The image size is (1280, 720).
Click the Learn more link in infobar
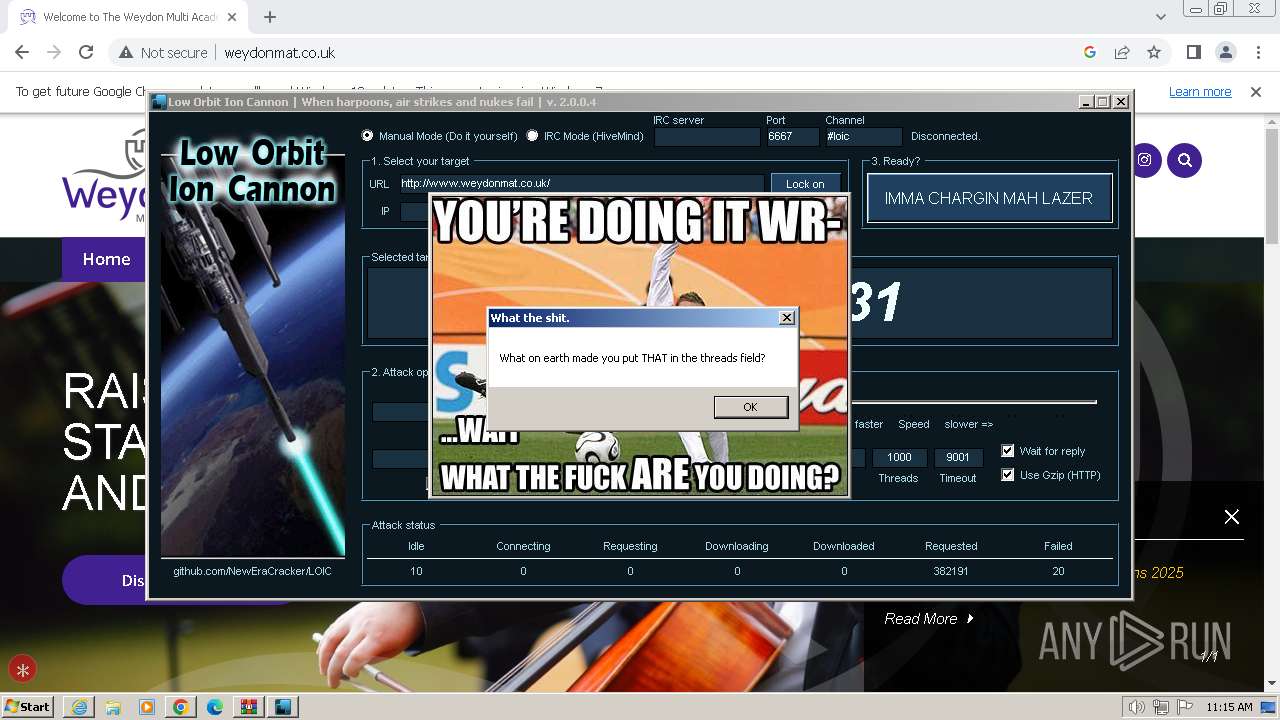(1200, 91)
